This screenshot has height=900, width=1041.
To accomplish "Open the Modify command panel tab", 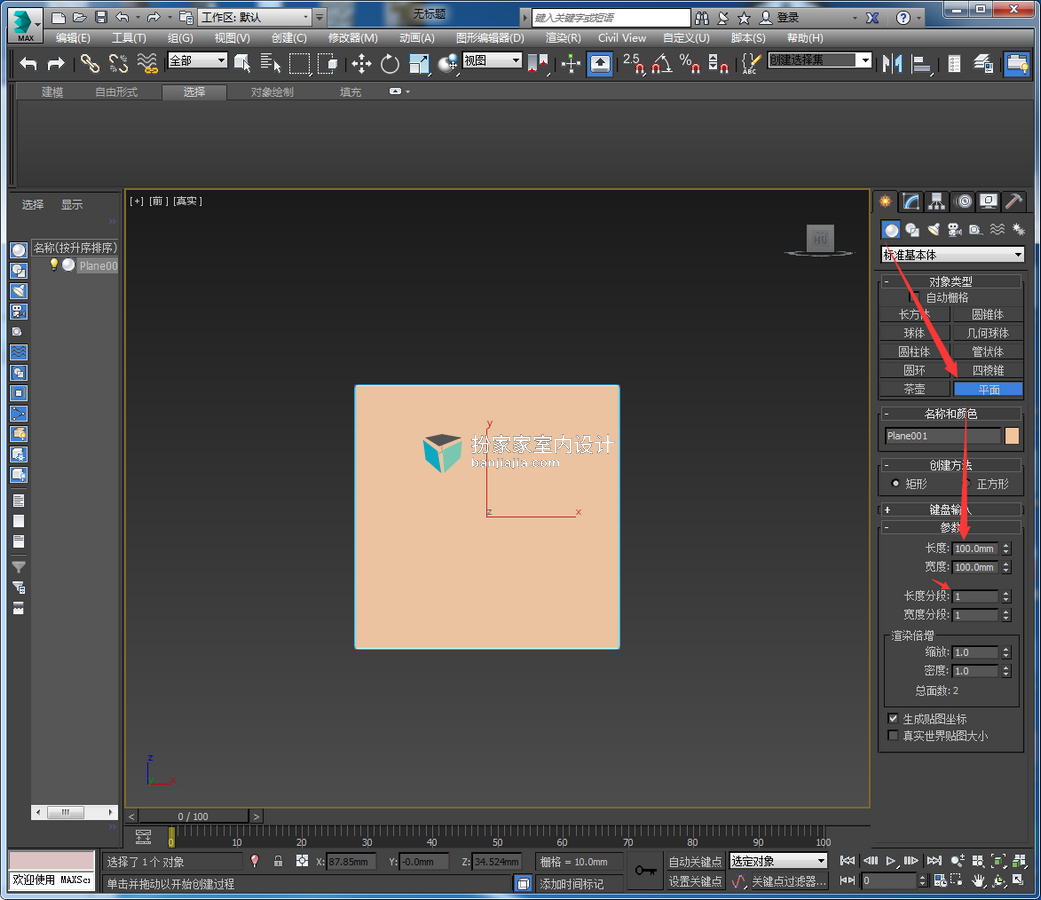I will click(912, 201).
